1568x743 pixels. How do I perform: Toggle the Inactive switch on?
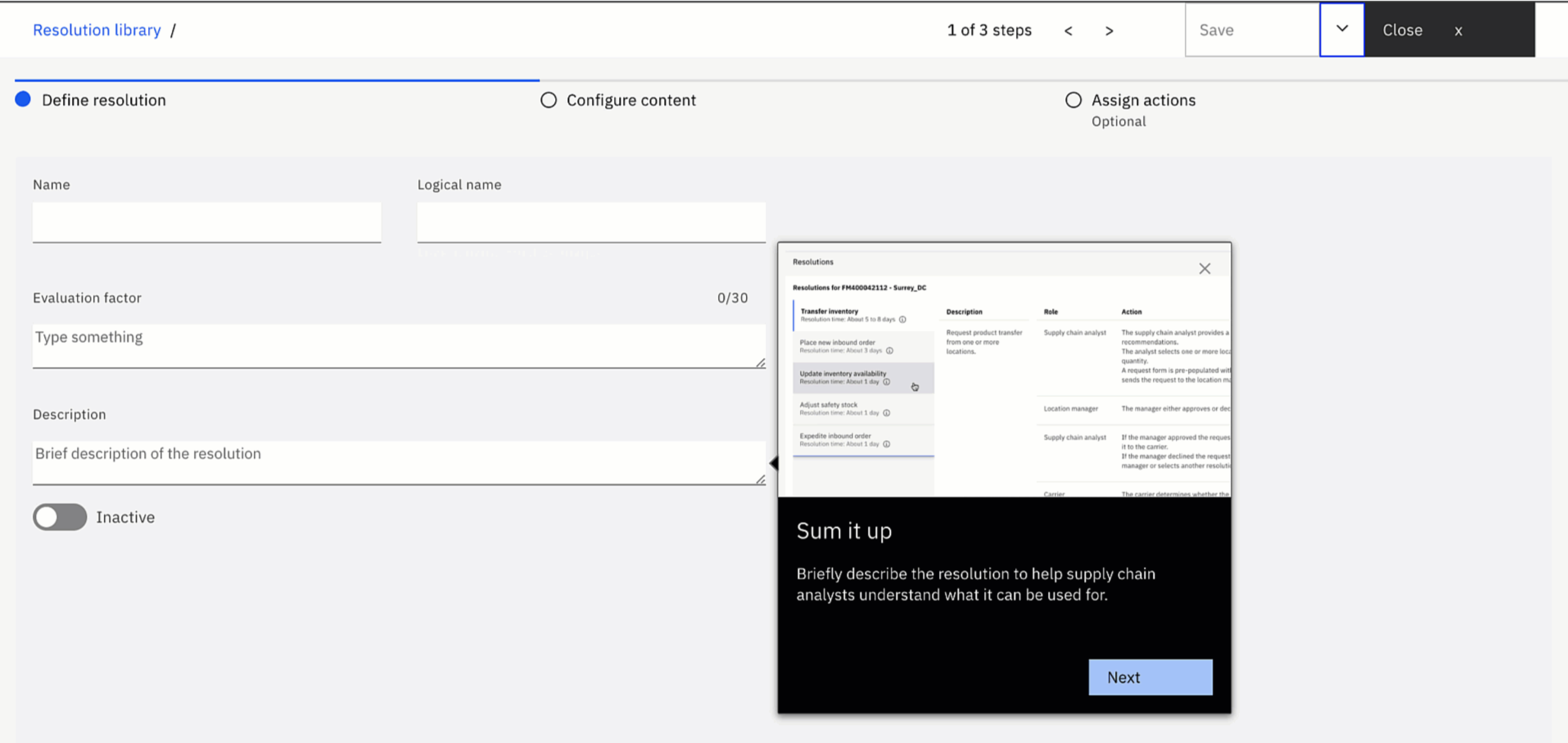pos(60,517)
